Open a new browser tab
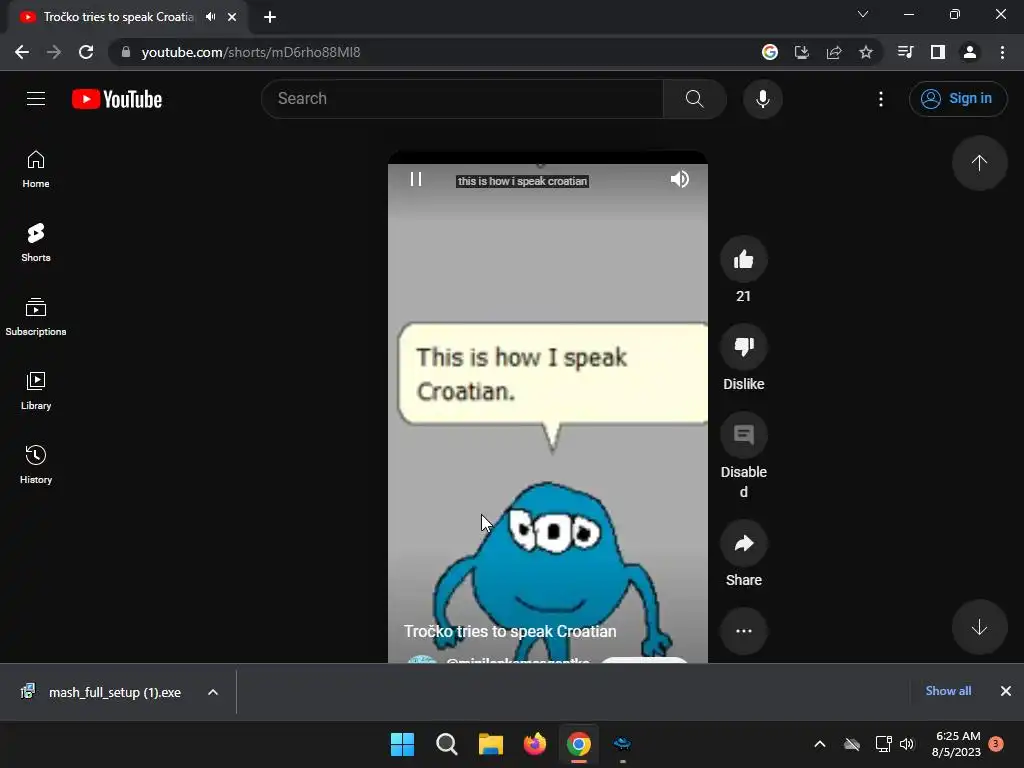 (270, 17)
